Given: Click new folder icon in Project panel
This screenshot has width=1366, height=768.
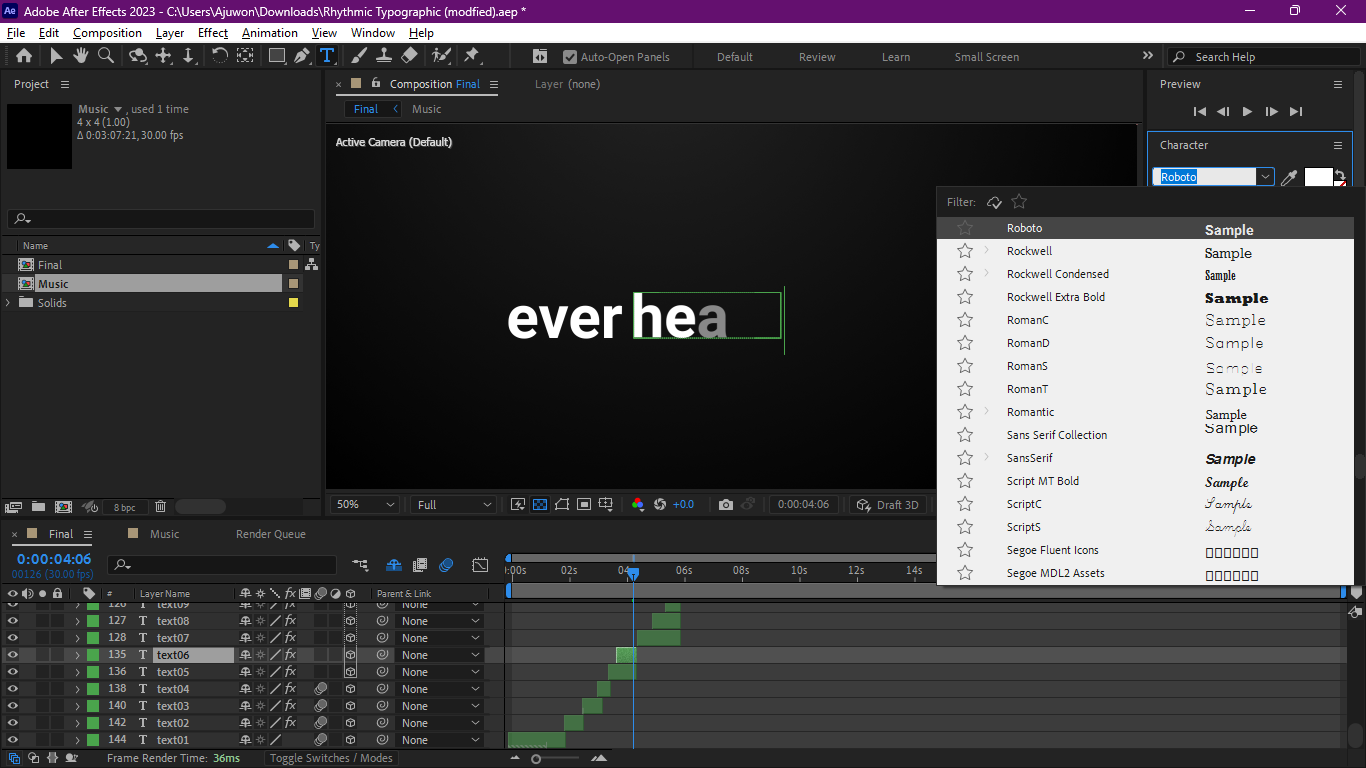Looking at the screenshot, I should click(x=38, y=507).
